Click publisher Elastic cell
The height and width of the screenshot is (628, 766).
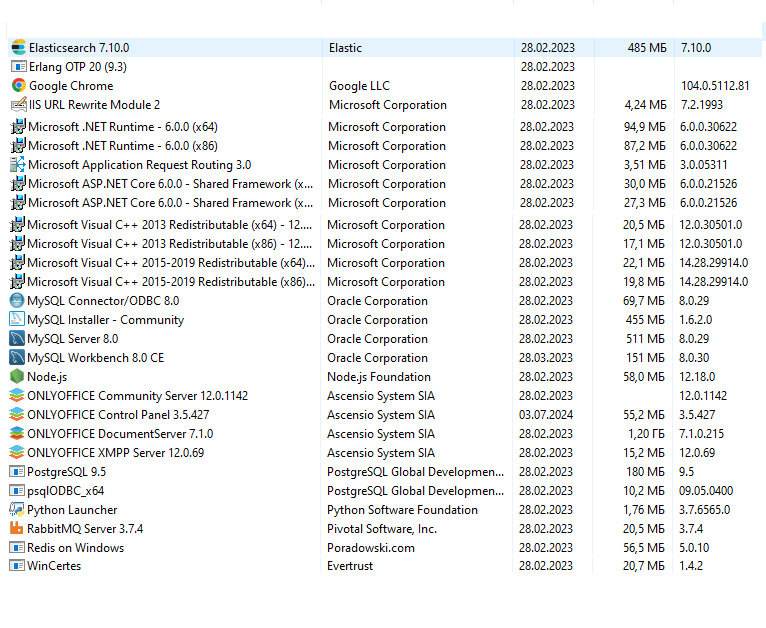pyautogui.click(x=345, y=48)
